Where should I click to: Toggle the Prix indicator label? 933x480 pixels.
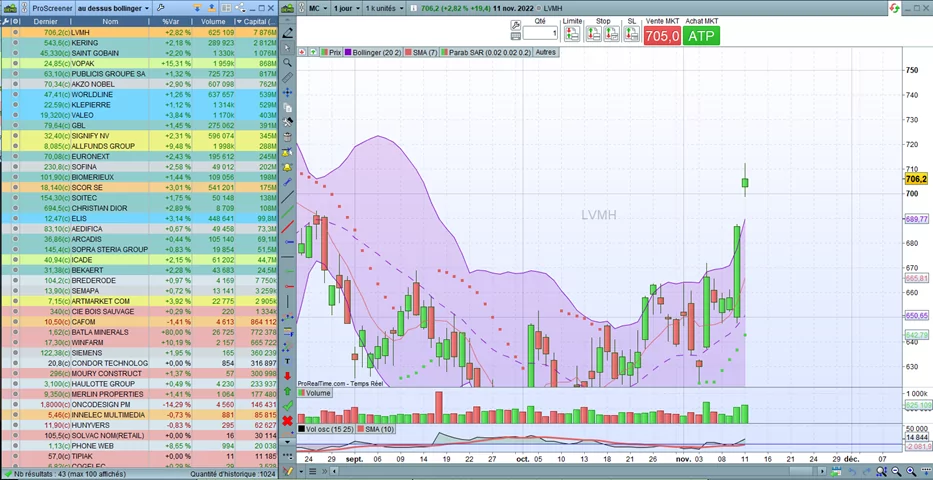click(331, 52)
